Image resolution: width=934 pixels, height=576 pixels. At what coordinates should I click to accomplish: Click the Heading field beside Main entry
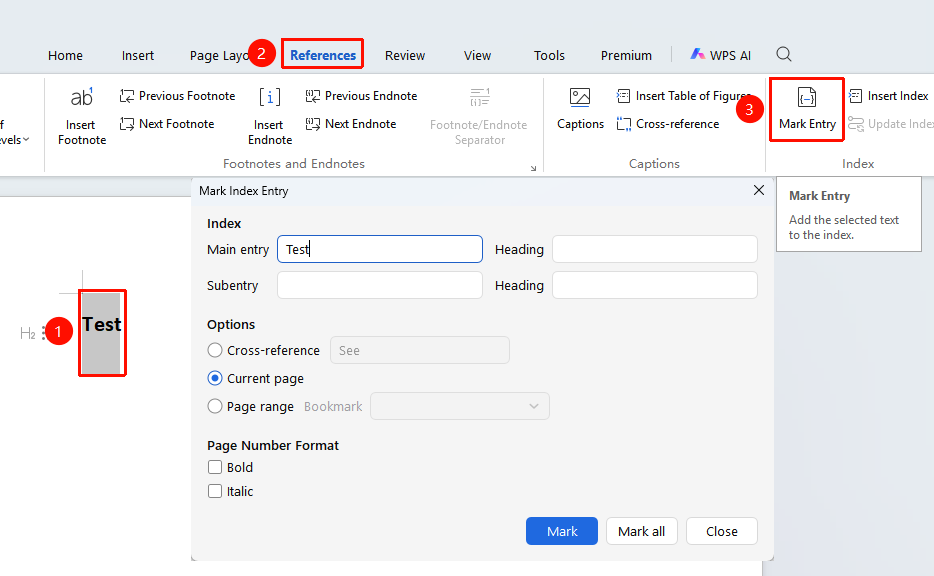(655, 249)
